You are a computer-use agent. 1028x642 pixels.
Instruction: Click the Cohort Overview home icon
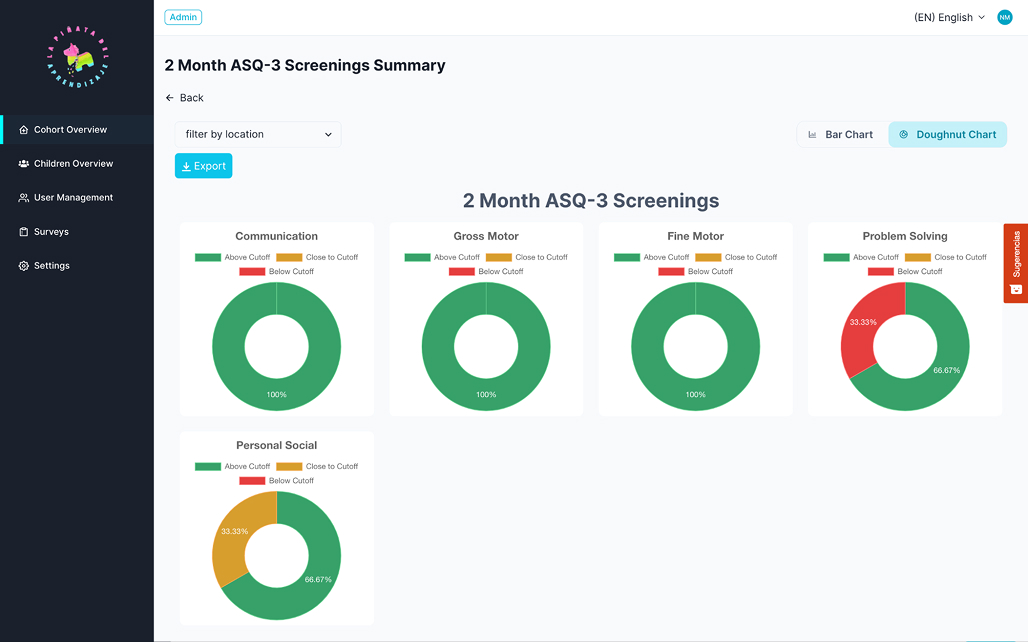click(x=24, y=130)
